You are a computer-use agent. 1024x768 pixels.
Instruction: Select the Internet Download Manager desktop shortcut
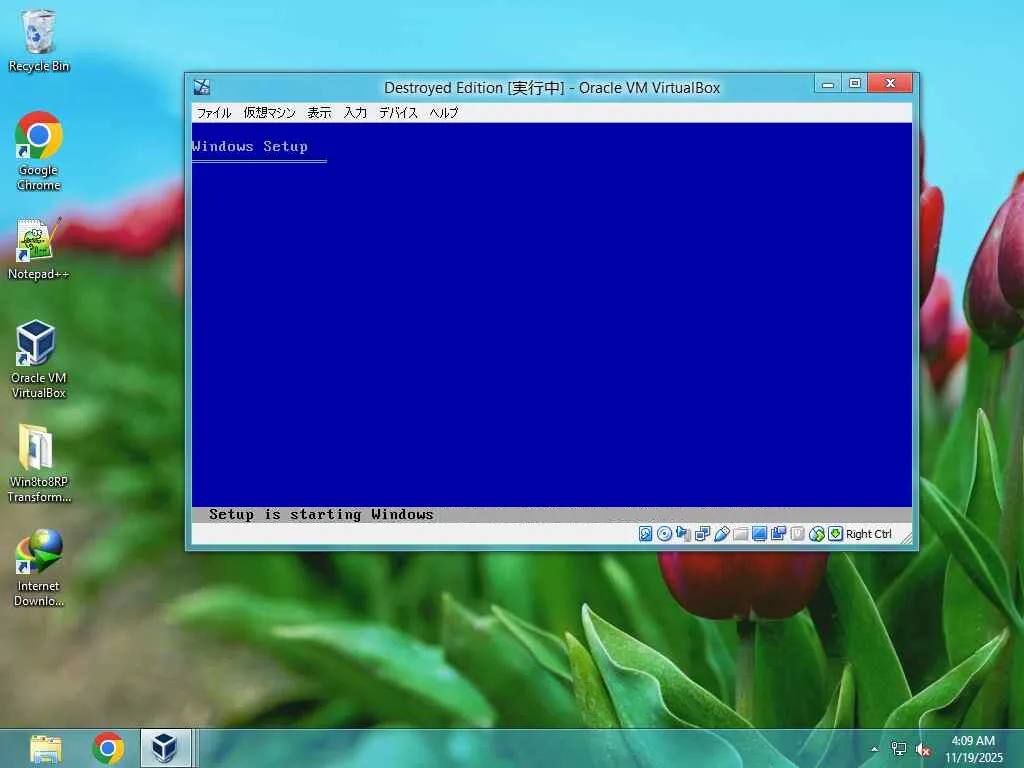tap(39, 568)
